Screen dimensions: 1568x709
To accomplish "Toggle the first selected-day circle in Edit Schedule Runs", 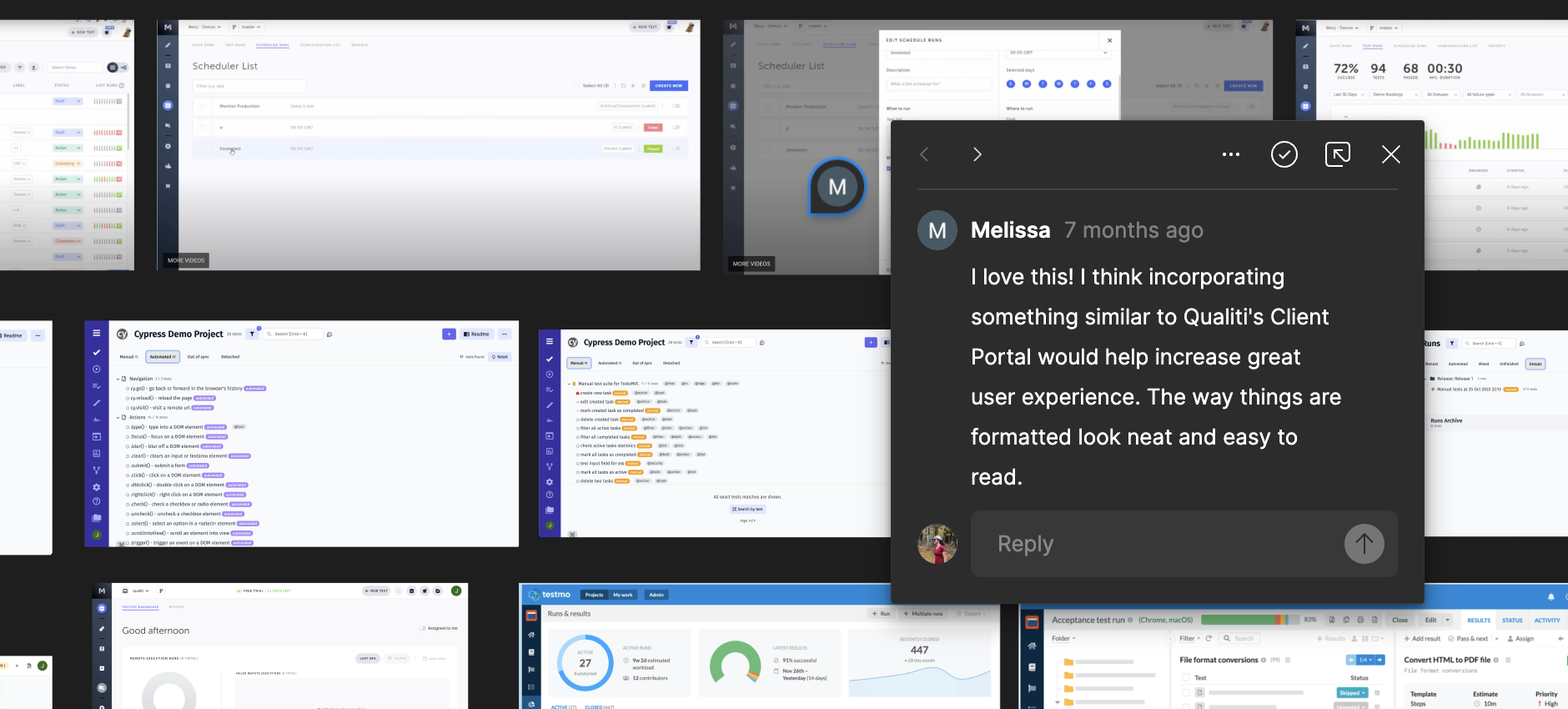I will pyautogui.click(x=1011, y=83).
